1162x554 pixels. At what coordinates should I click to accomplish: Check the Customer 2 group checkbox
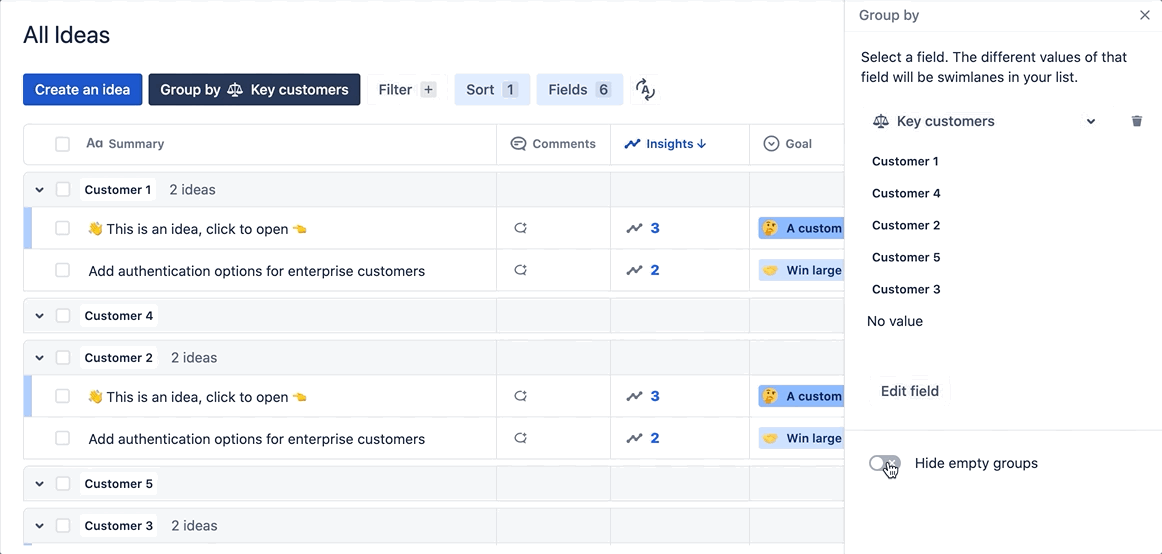click(x=62, y=358)
